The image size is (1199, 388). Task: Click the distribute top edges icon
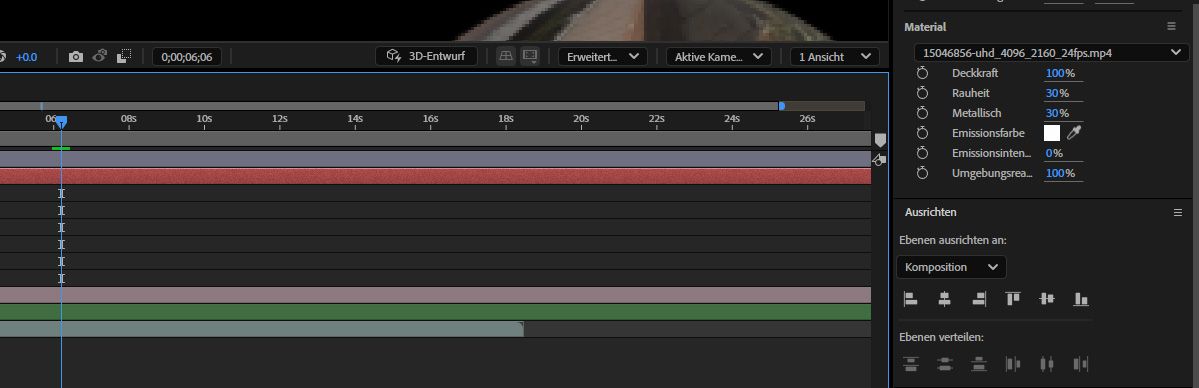click(910, 364)
